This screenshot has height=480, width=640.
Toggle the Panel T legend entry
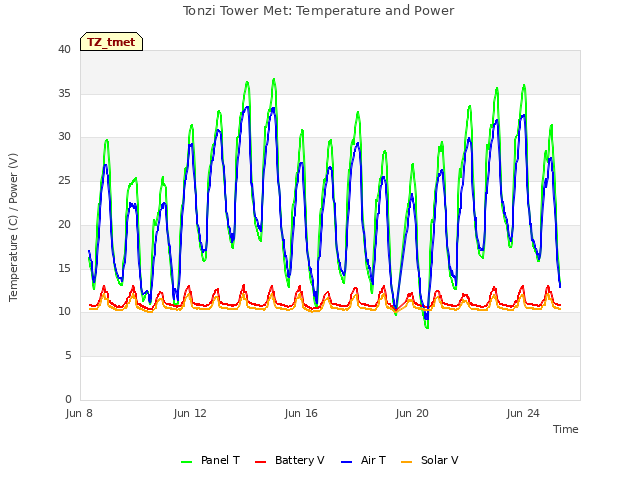tap(210, 460)
